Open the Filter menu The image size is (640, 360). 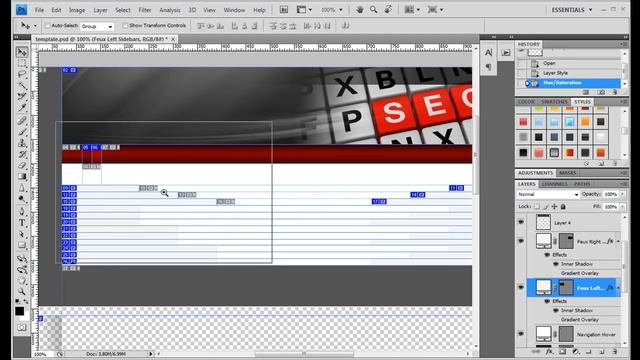point(145,10)
